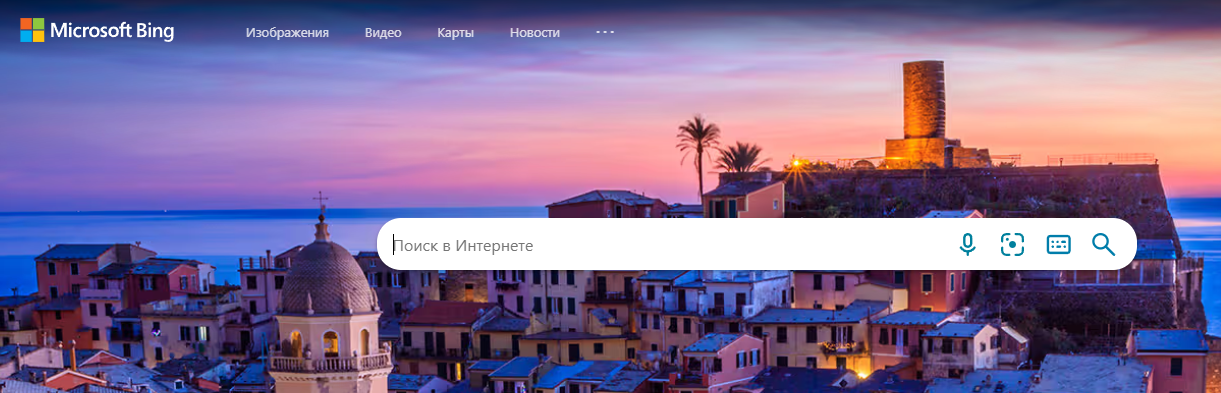Expand the three-dot more options menu

click(605, 31)
